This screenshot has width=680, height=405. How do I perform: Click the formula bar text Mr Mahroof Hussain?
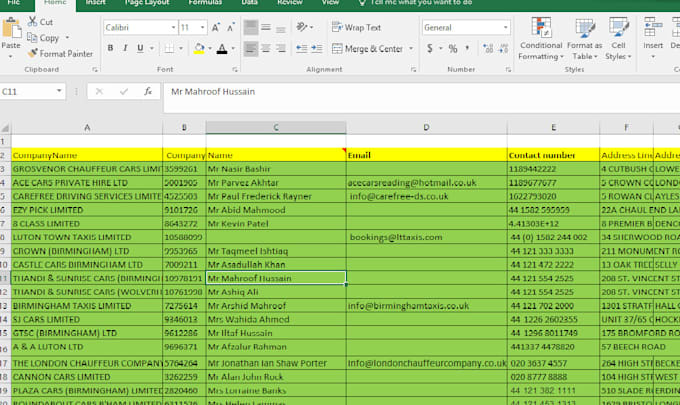click(213, 91)
